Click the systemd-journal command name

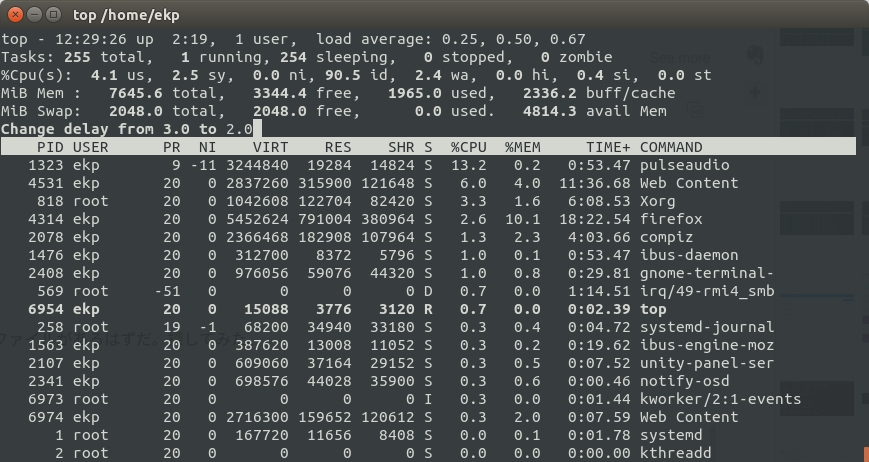point(707,327)
